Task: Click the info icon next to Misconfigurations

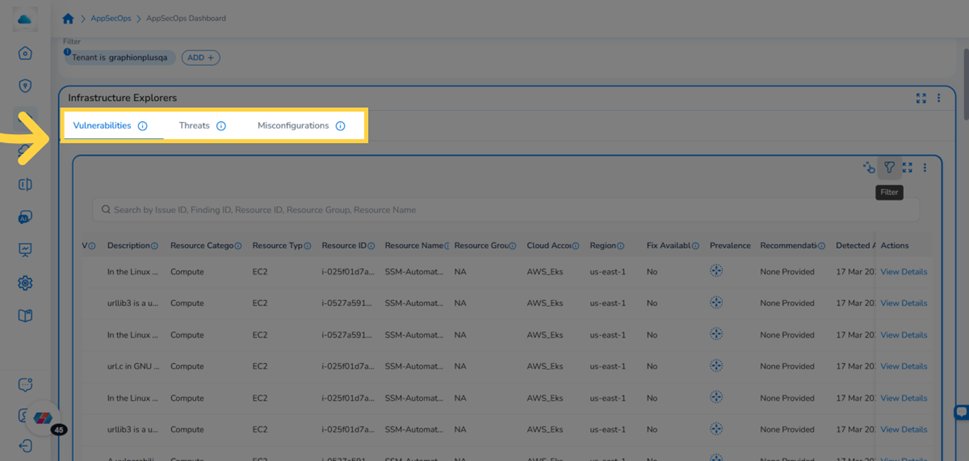Action: coord(340,126)
